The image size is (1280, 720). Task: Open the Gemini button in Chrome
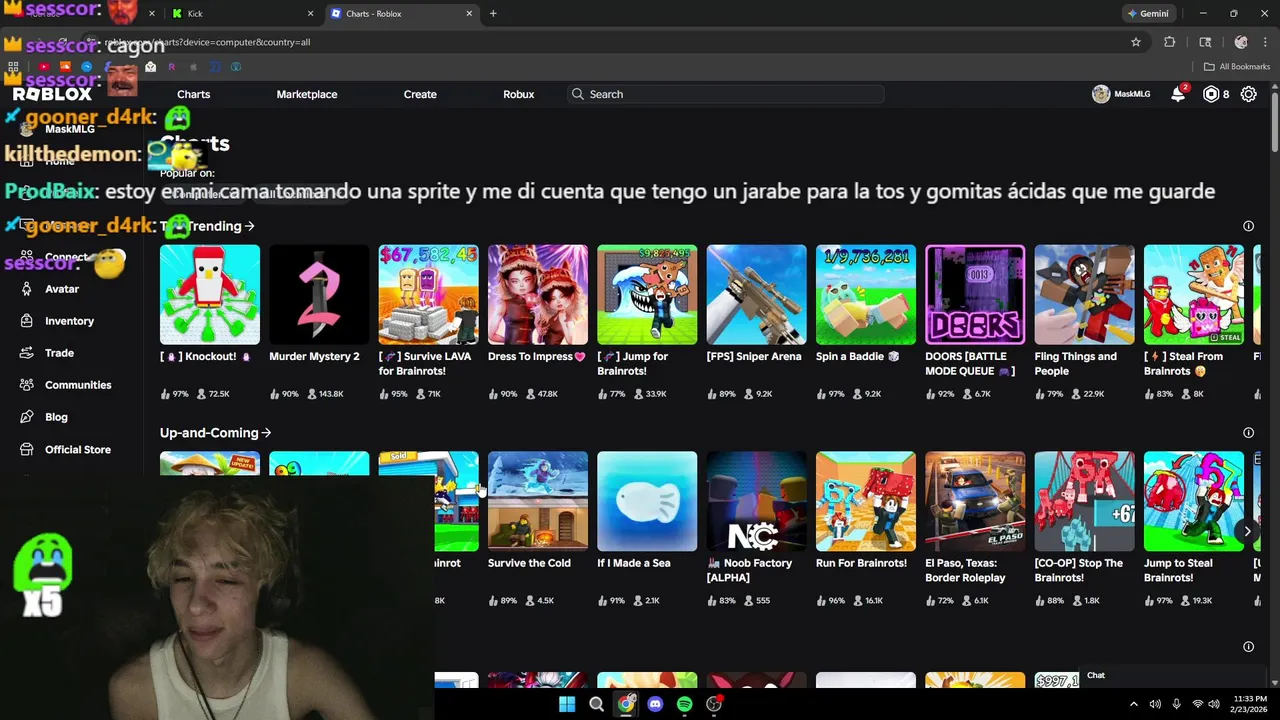(1148, 14)
